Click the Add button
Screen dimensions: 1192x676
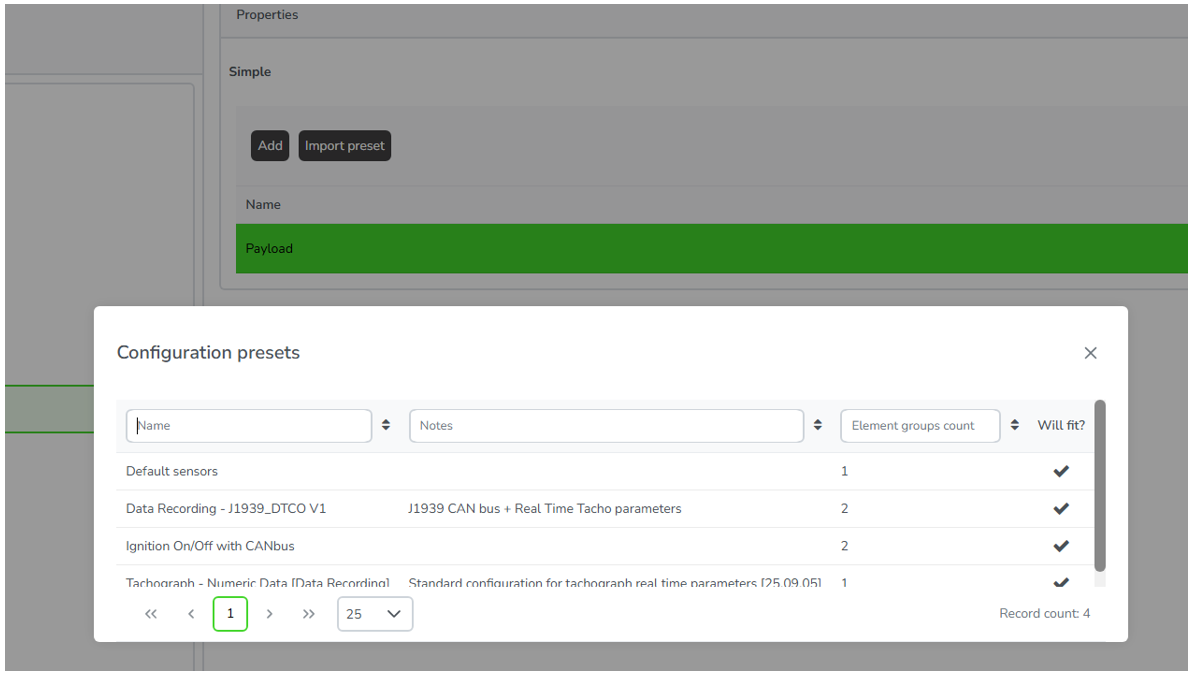point(270,146)
